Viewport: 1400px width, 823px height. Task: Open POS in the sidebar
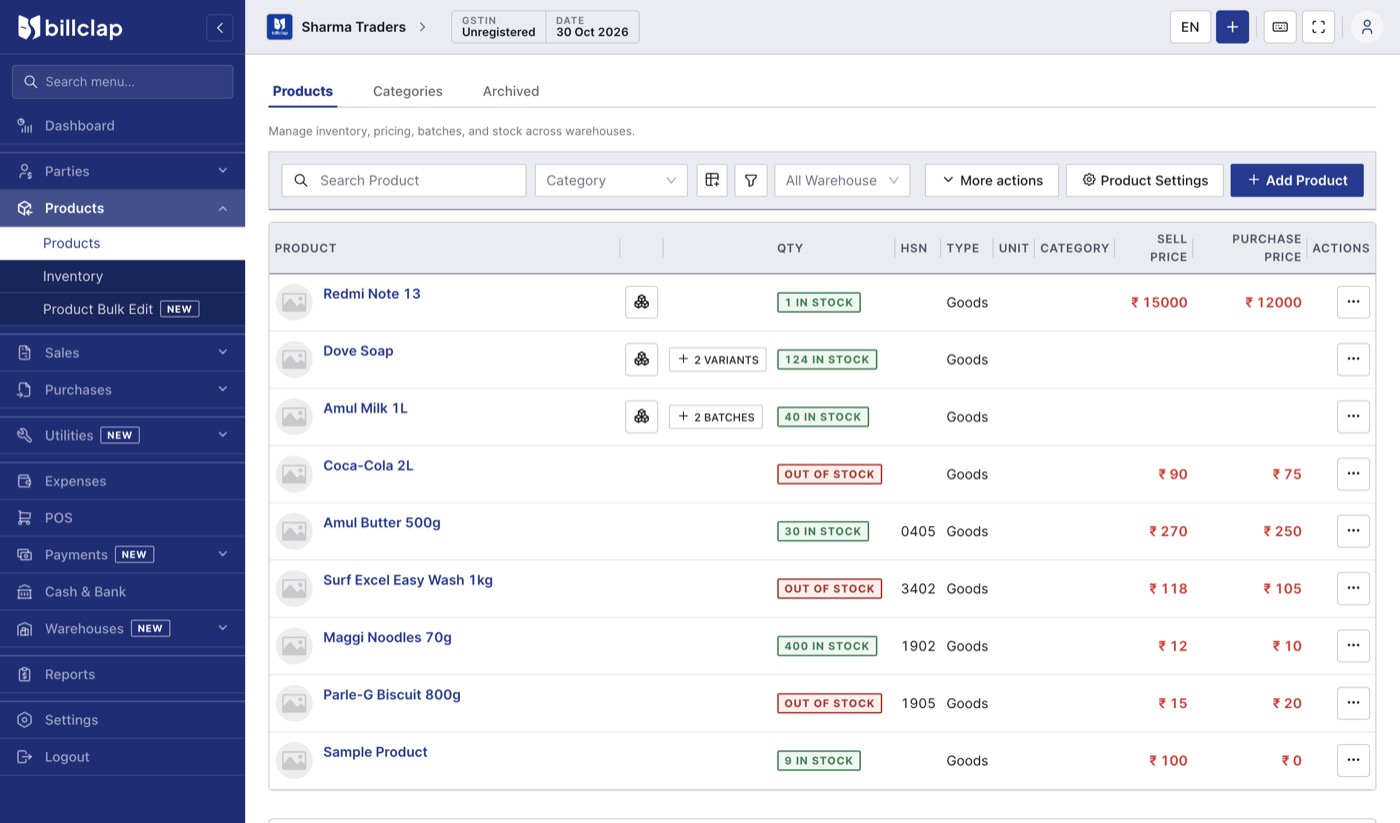click(x=122, y=517)
